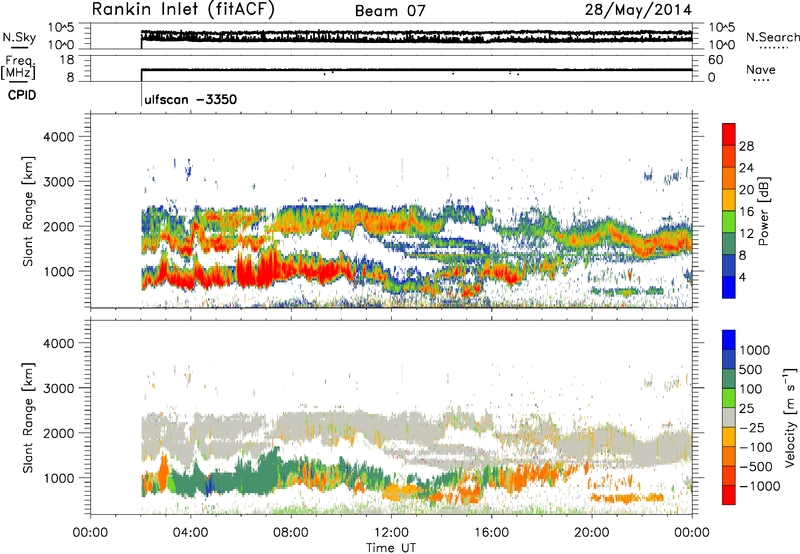Pick the red top segment of the power colorbar
The height and width of the screenshot is (554, 800).
point(729,135)
